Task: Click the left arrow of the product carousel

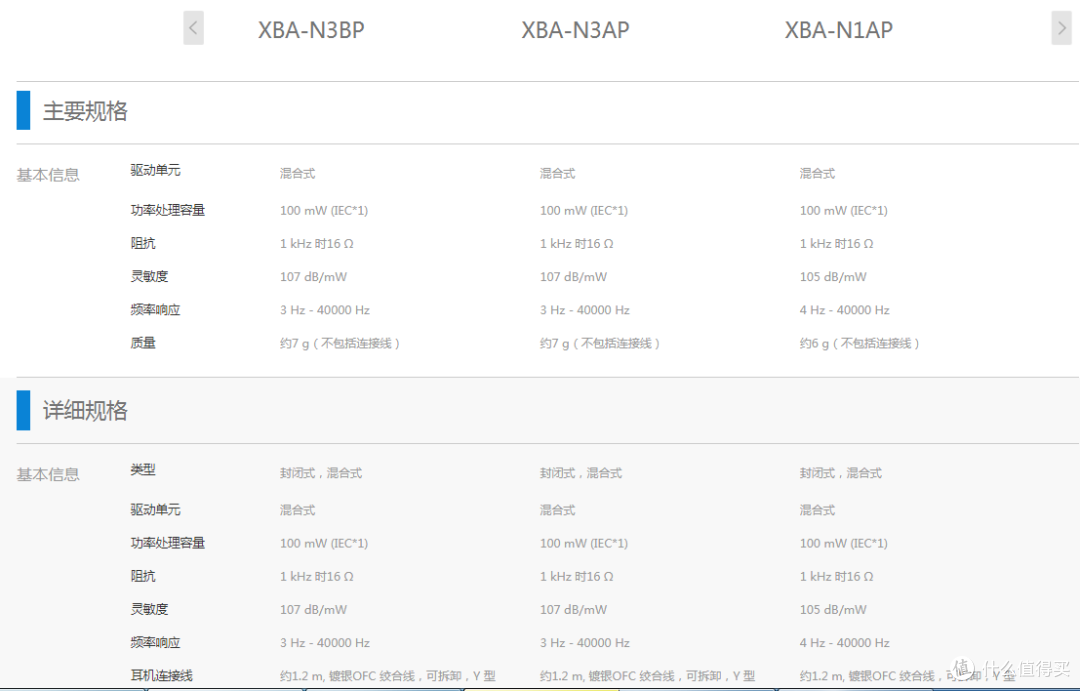Action: click(x=193, y=28)
